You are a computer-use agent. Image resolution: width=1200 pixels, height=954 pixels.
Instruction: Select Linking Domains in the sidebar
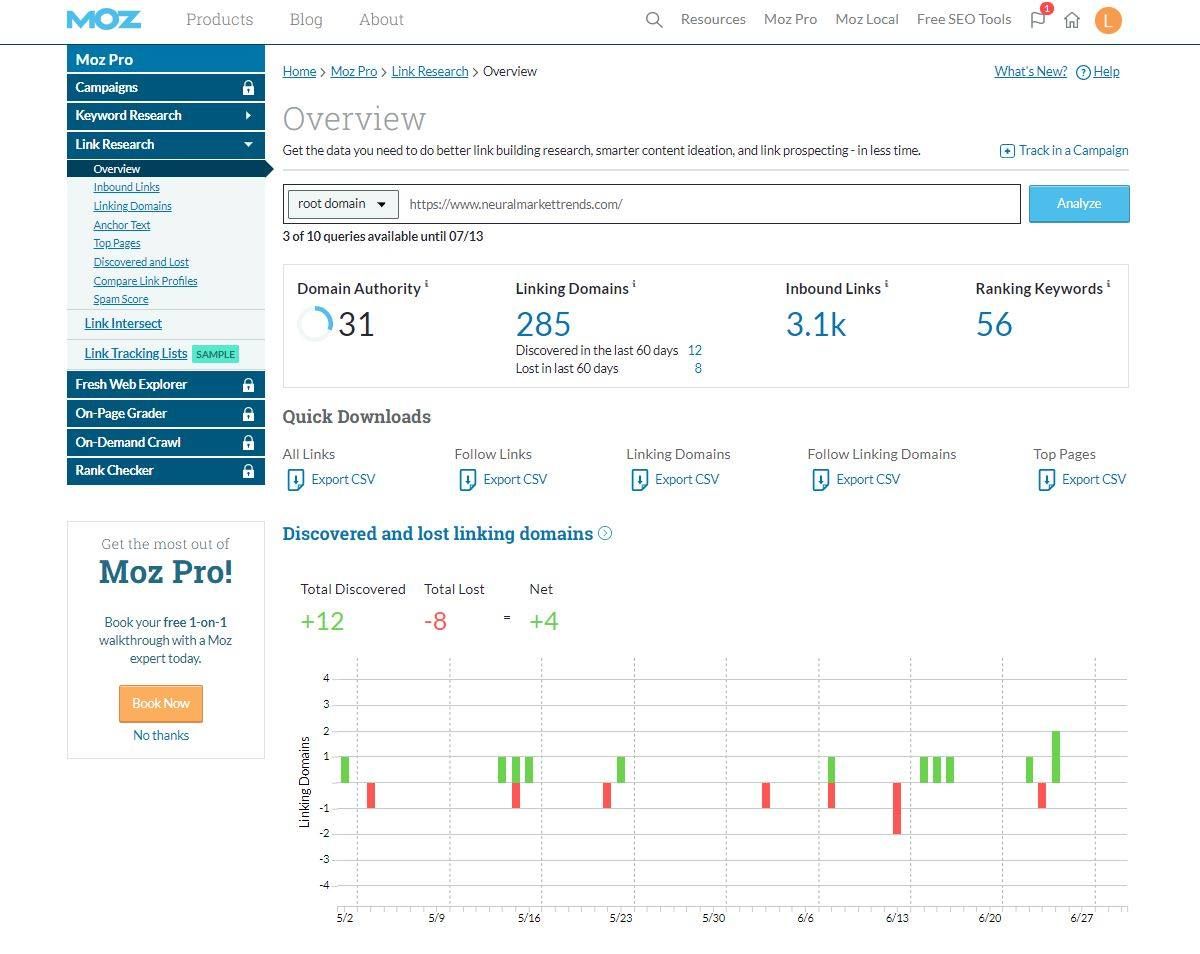(x=133, y=207)
